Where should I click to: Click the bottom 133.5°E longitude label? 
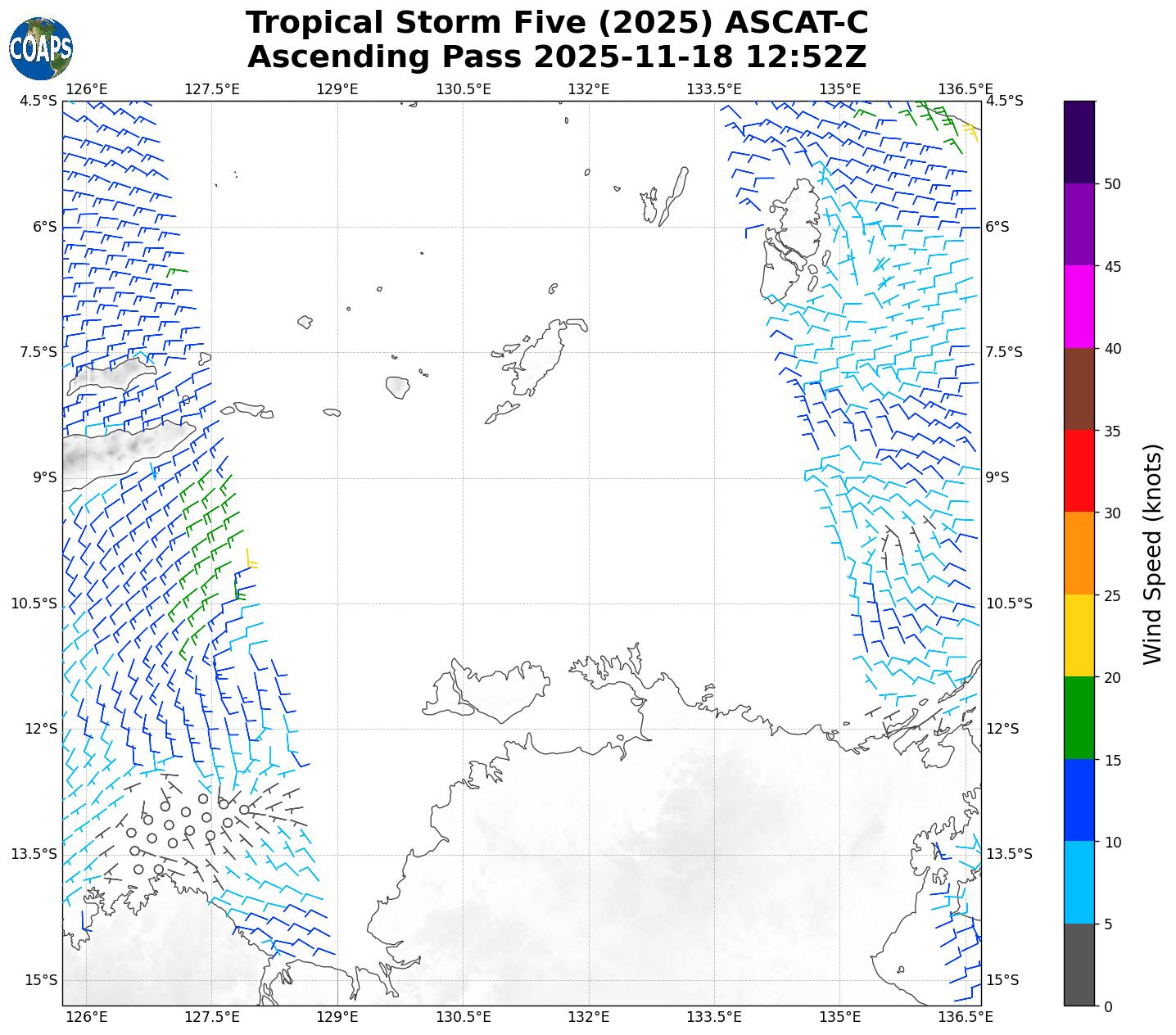pyautogui.click(x=713, y=1017)
